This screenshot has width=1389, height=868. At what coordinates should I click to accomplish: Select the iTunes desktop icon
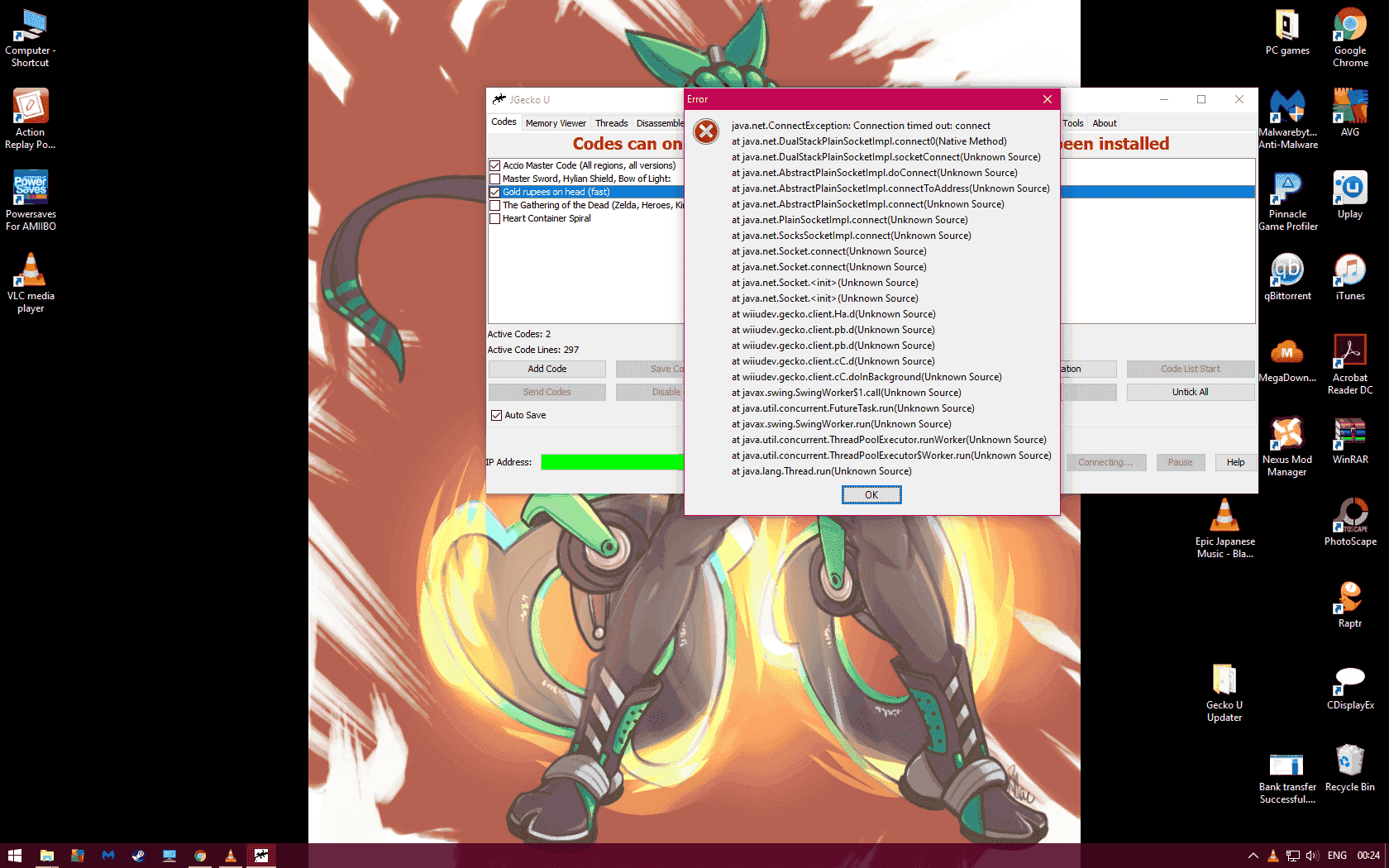[x=1350, y=277]
